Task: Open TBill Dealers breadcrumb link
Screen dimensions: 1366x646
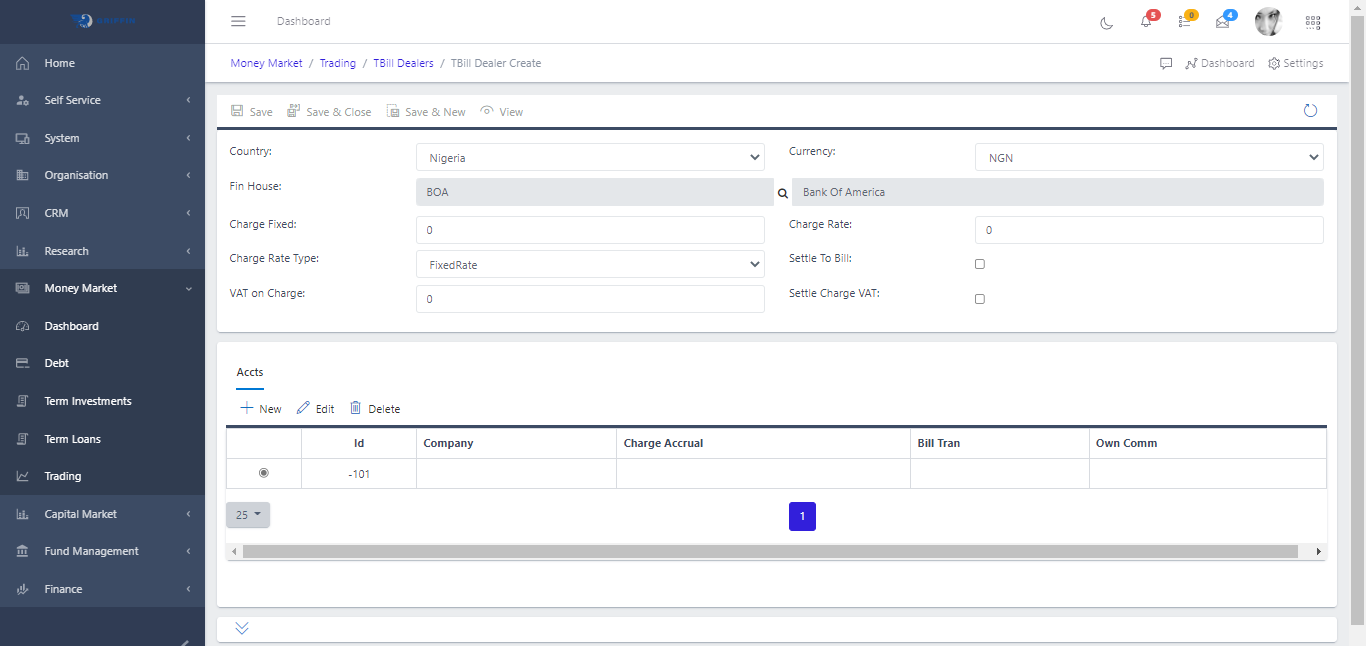Action: tap(403, 63)
